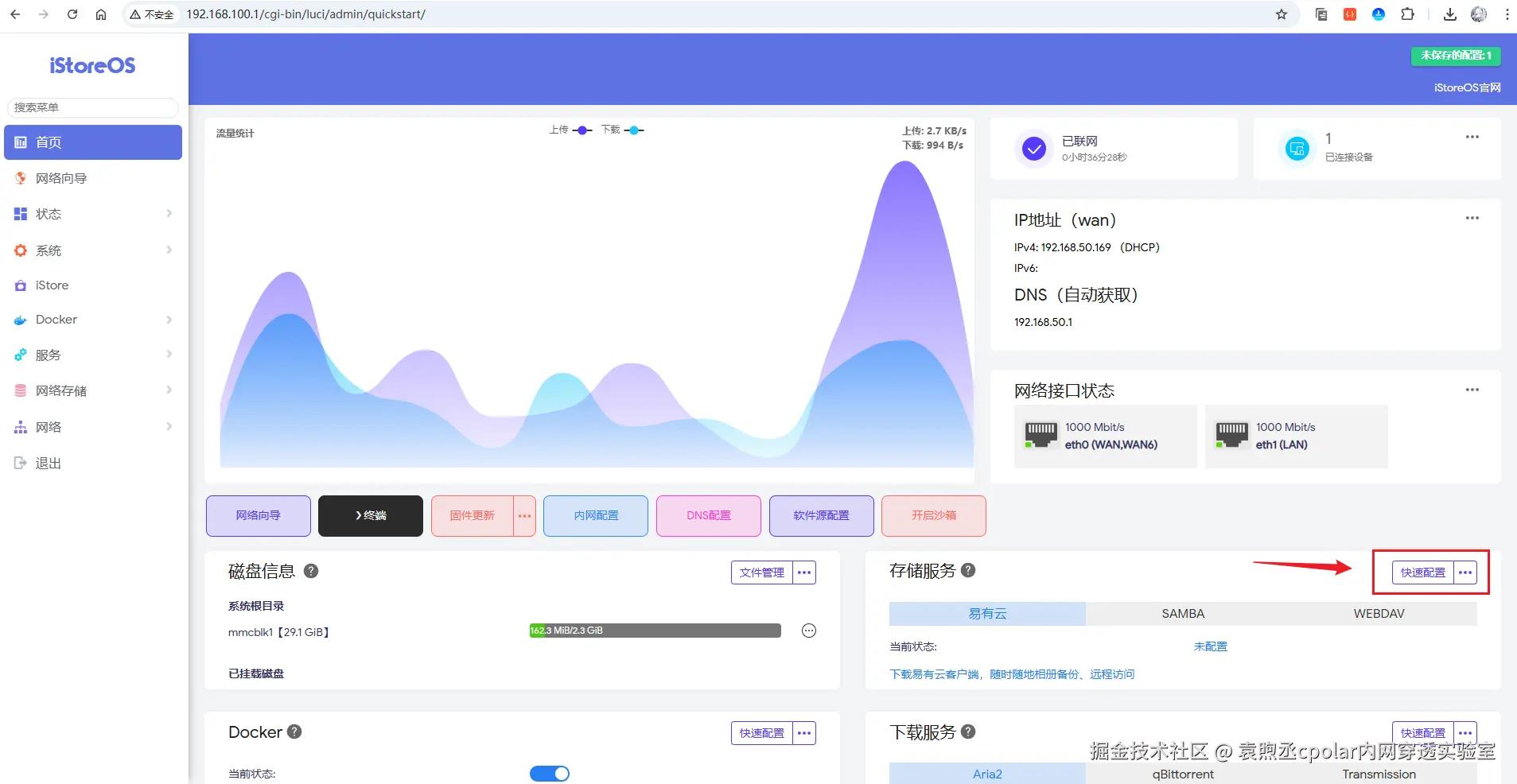This screenshot has height=784, width=1517.
Task: Click the DNS配置 button
Action: [709, 516]
